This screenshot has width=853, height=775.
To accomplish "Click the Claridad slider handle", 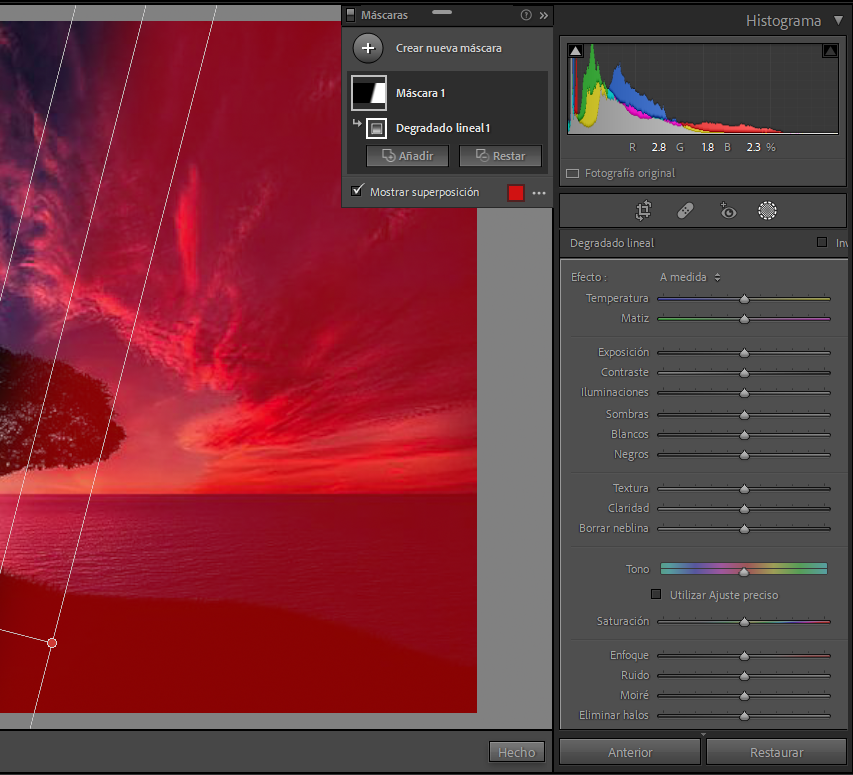I will [744, 509].
